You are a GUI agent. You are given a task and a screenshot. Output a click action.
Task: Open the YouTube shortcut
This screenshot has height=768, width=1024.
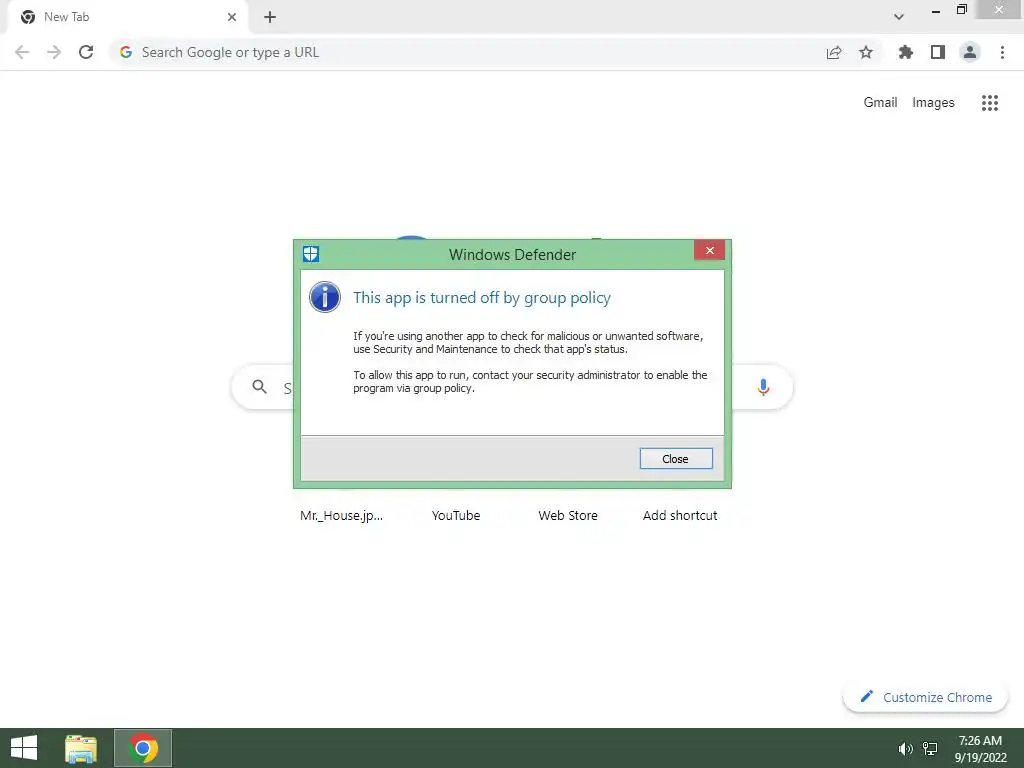(456, 515)
